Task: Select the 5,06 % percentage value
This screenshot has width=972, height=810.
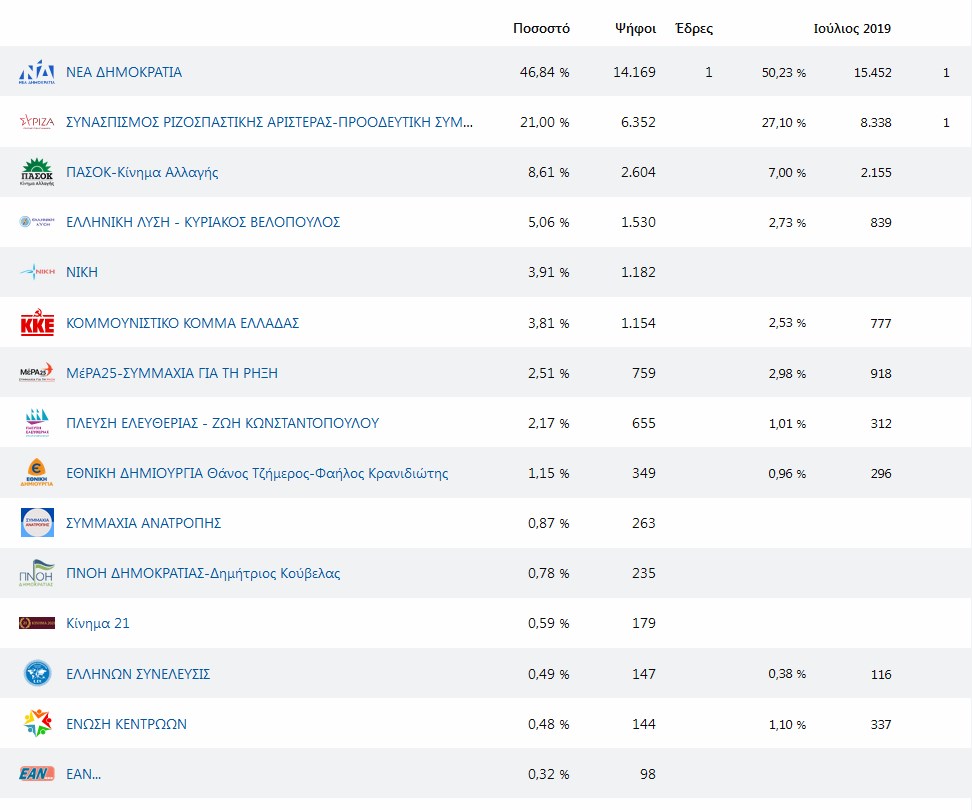Action: (549, 222)
